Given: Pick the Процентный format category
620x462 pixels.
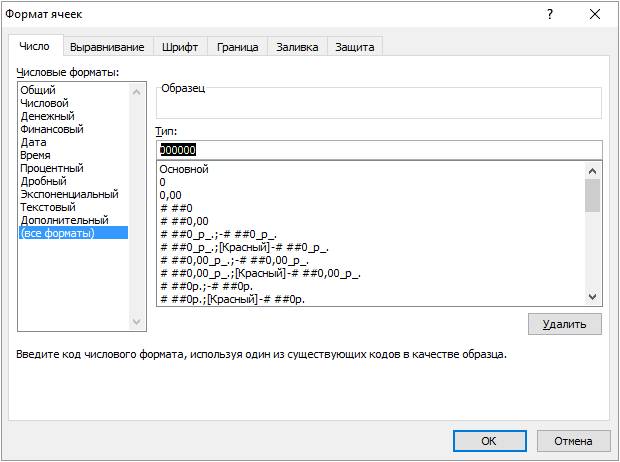Looking at the screenshot, I should (51, 168).
